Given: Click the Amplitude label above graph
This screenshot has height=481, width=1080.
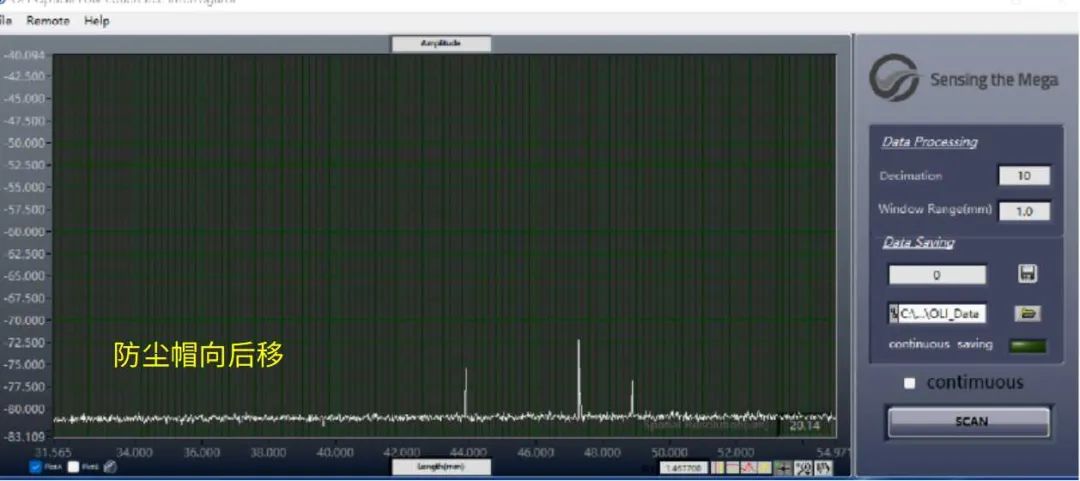Looking at the screenshot, I should [440, 44].
